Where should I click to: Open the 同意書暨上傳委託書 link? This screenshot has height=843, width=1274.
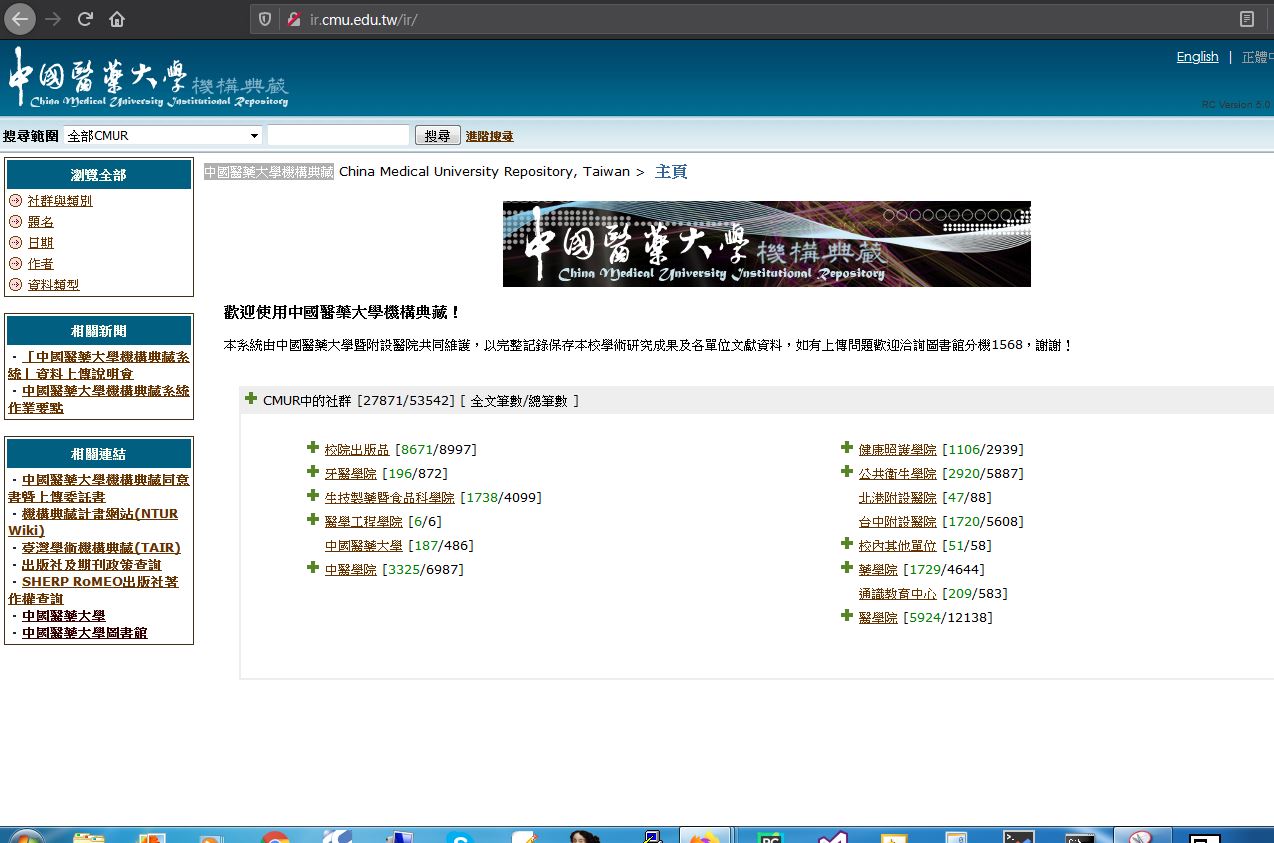point(99,488)
